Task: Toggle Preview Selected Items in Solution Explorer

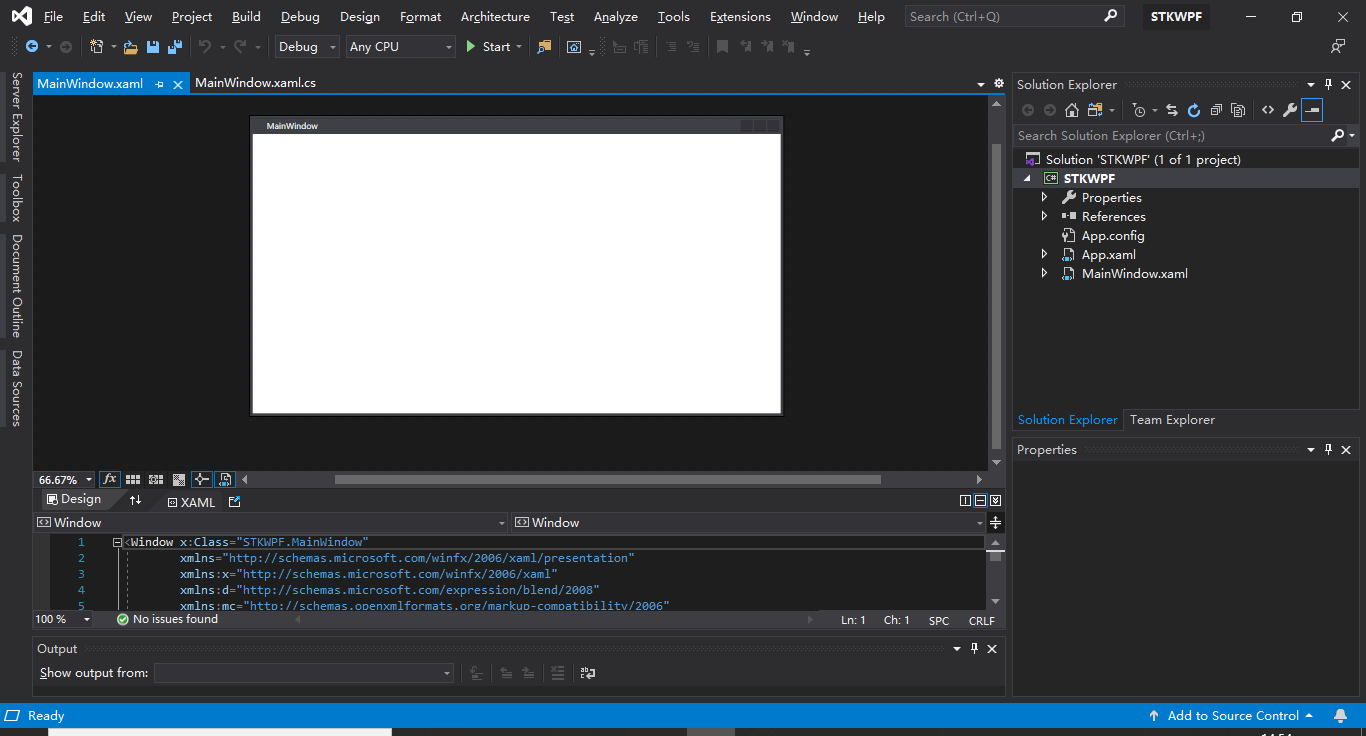Action: pyautogui.click(x=1313, y=109)
